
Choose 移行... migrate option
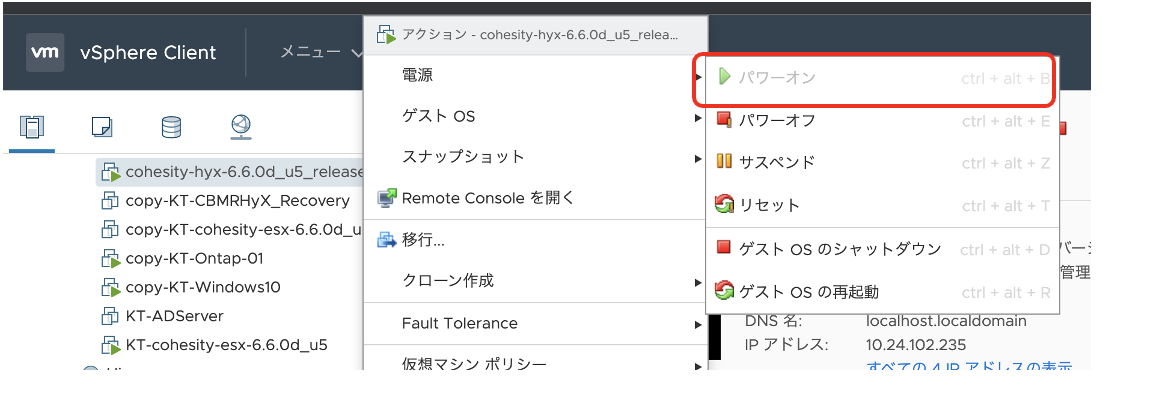[536, 240]
